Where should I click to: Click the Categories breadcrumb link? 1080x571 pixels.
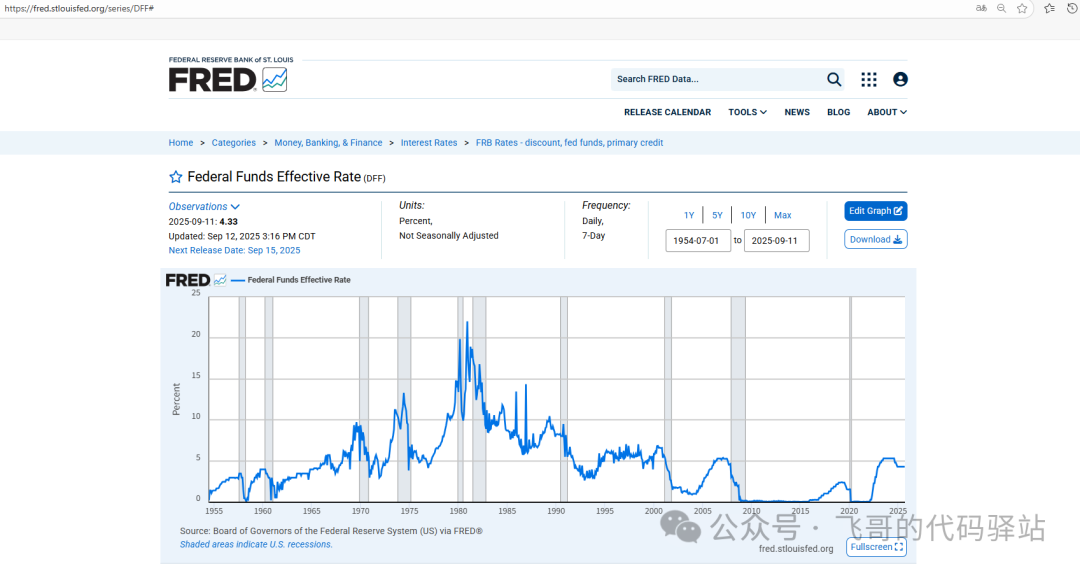(x=233, y=143)
